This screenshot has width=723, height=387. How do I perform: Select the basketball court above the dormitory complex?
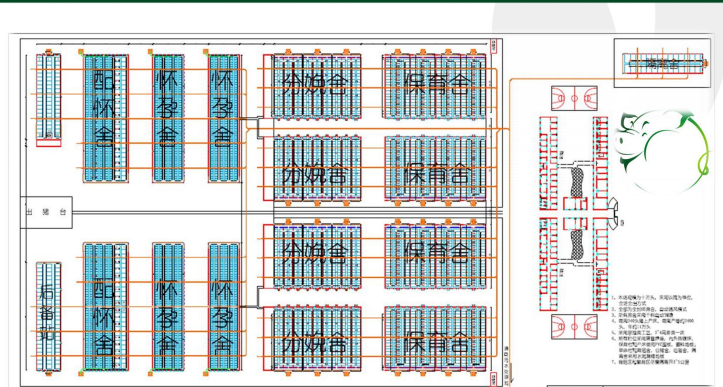(574, 98)
